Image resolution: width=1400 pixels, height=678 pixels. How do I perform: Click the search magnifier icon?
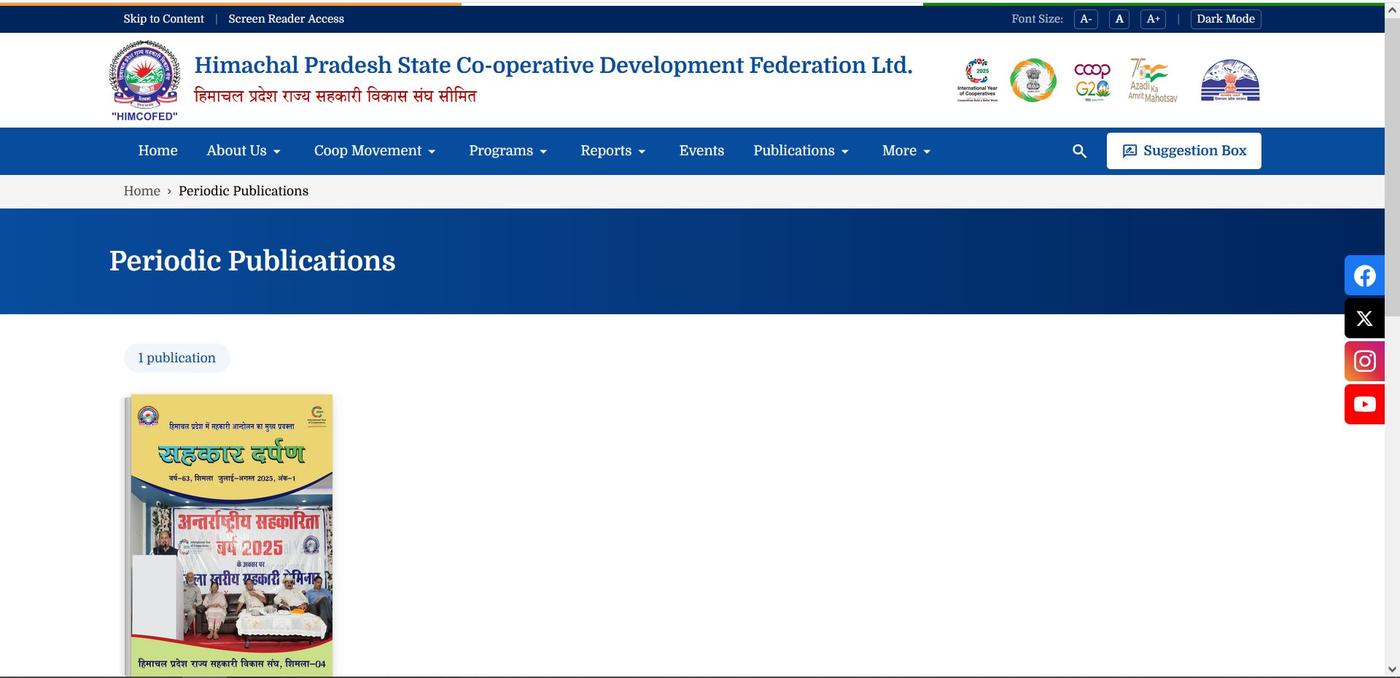point(1079,151)
